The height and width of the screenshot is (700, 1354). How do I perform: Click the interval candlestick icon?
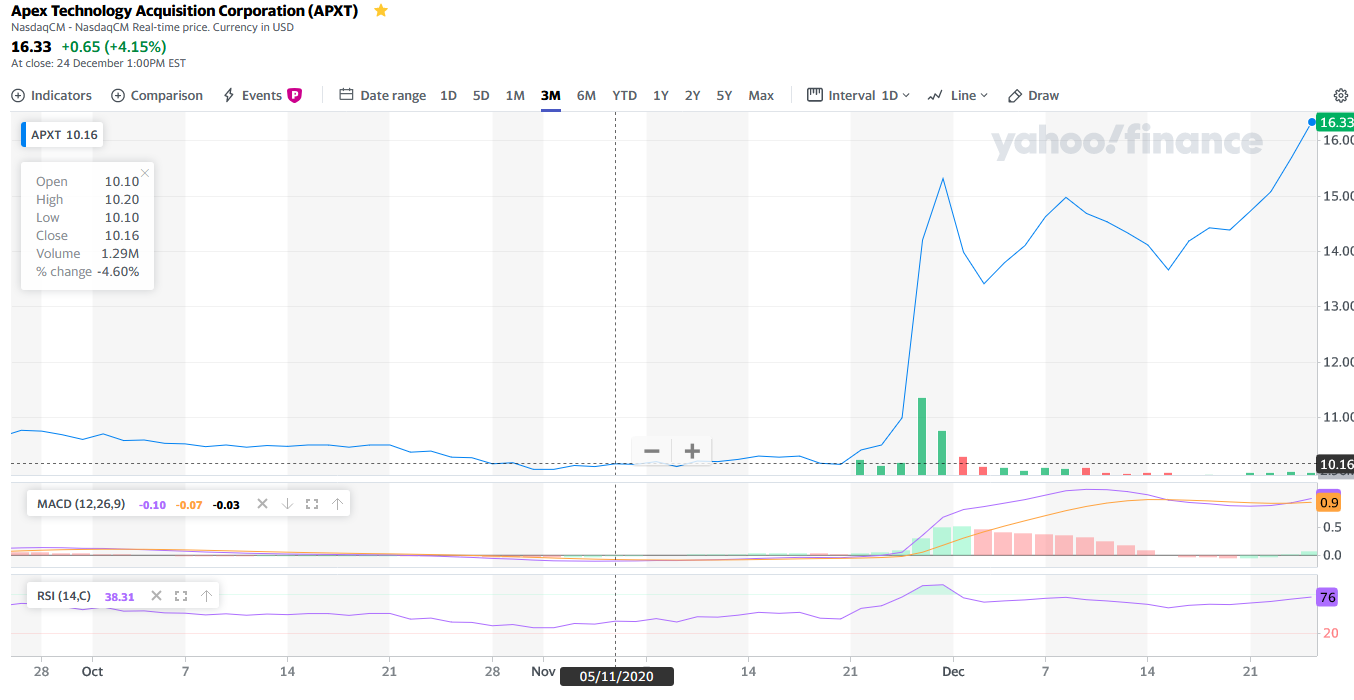pyautogui.click(x=814, y=95)
